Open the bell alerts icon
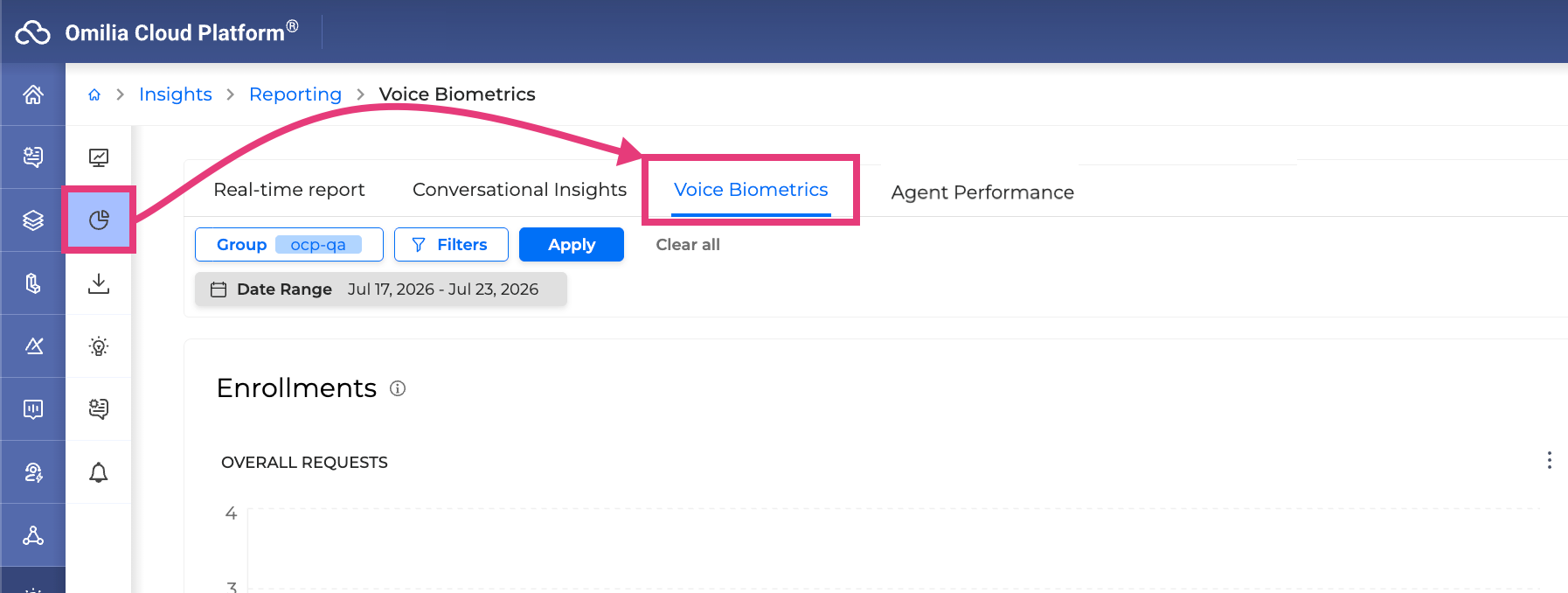 [99, 472]
